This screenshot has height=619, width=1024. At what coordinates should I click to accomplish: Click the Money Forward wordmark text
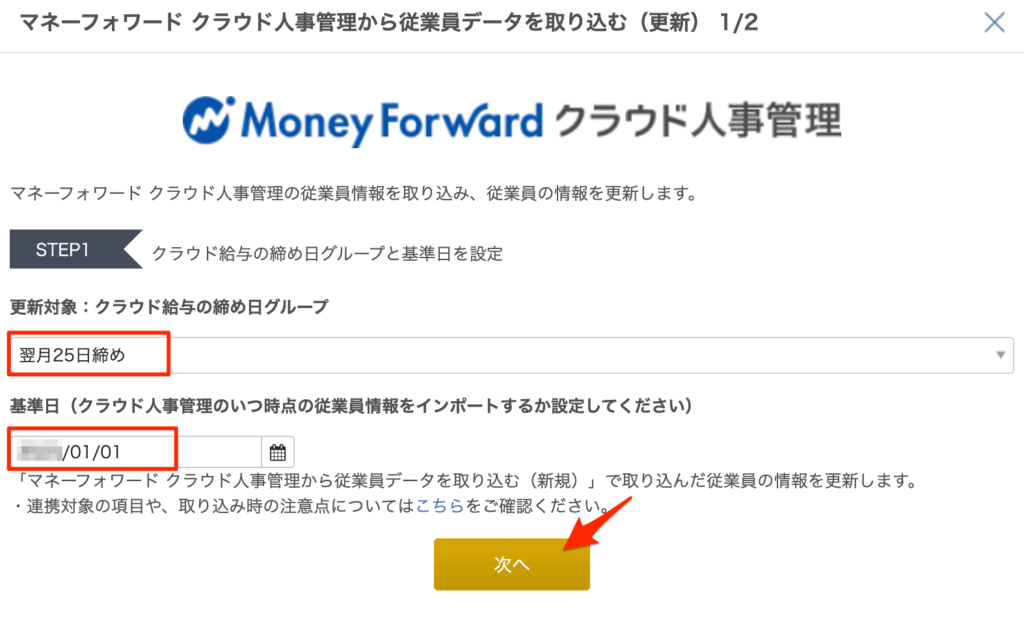[x=392, y=121]
